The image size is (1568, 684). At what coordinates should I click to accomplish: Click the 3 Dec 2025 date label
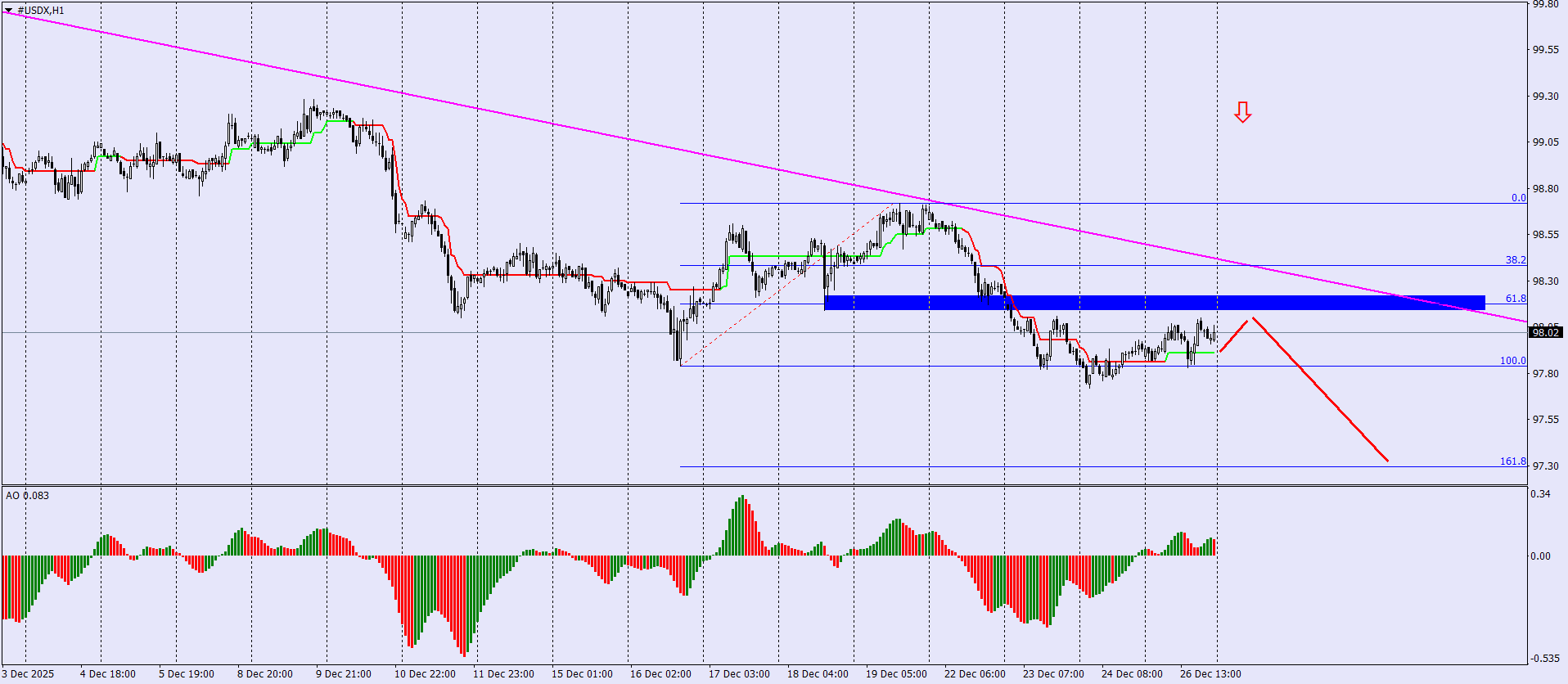(x=28, y=674)
